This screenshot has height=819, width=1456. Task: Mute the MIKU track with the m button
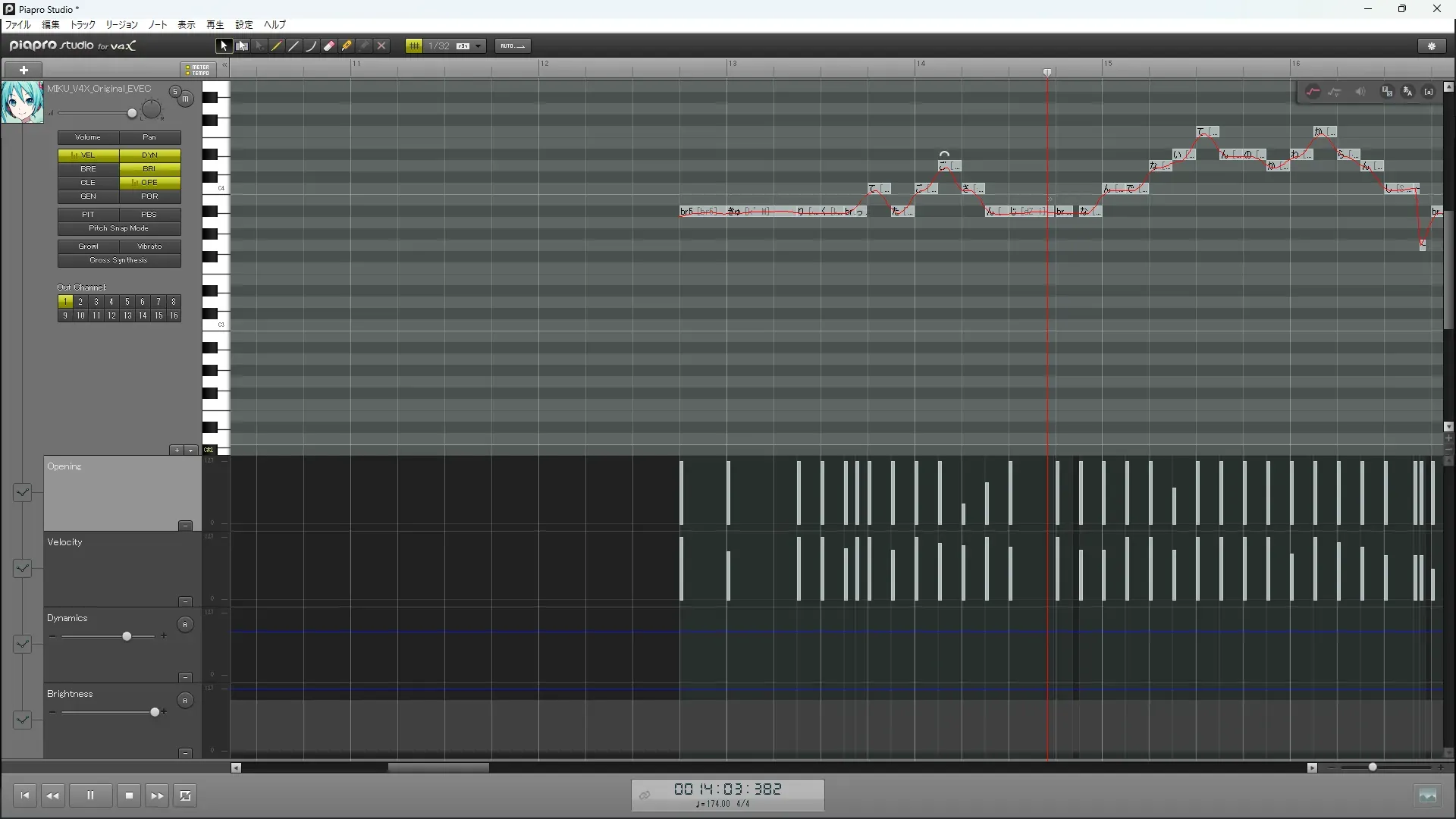(x=185, y=99)
